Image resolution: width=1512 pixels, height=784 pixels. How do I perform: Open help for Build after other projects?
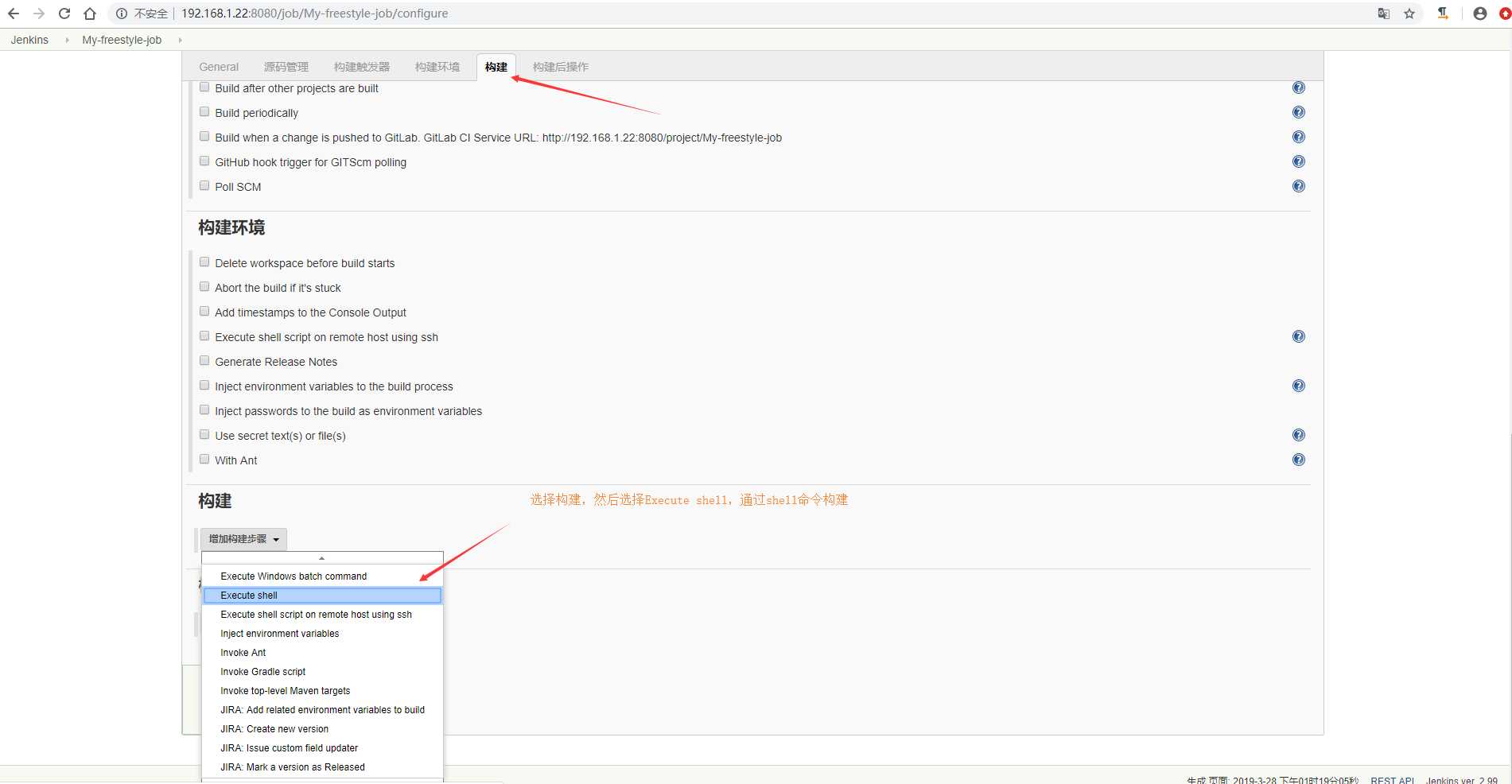(x=1299, y=87)
